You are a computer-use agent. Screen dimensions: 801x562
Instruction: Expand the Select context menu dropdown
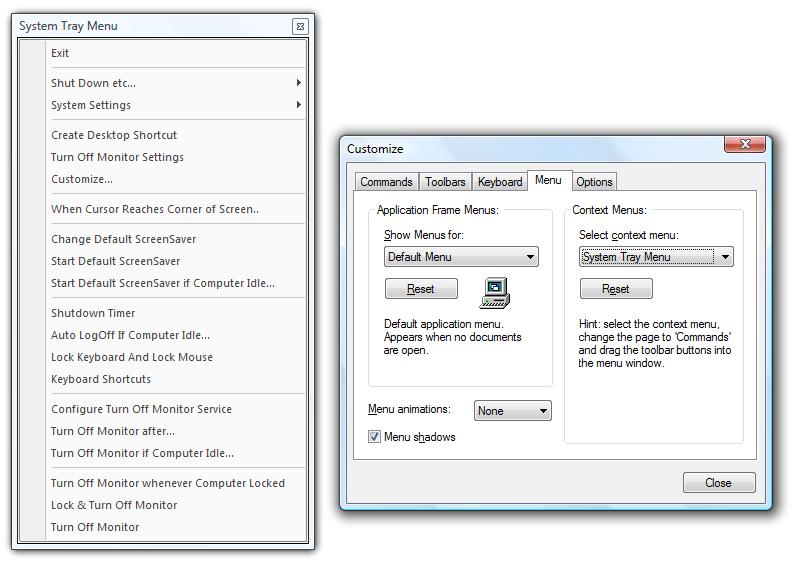(656, 257)
